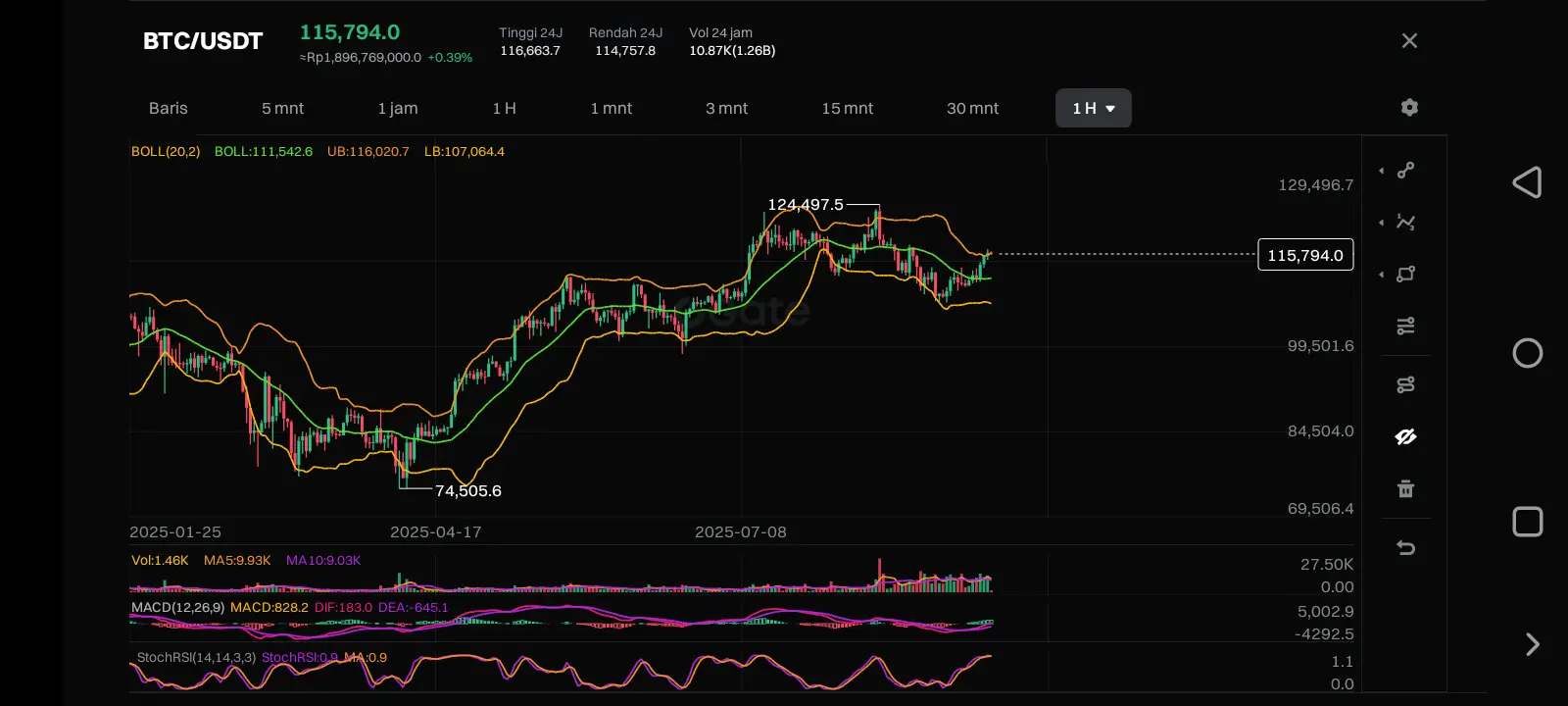Click the linked nodes icon above the eye icon
This screenshot has width=1568, height=706.
1405,384
